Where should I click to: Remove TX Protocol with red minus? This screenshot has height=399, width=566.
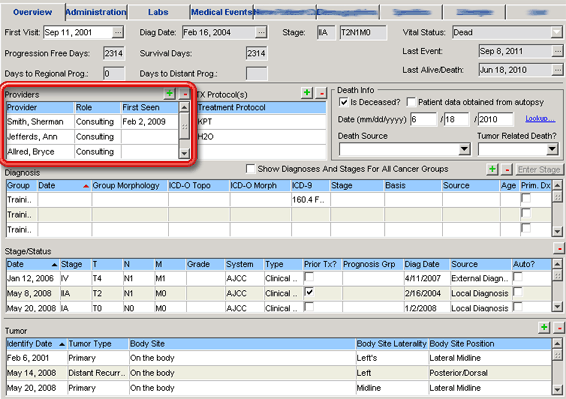321,93
